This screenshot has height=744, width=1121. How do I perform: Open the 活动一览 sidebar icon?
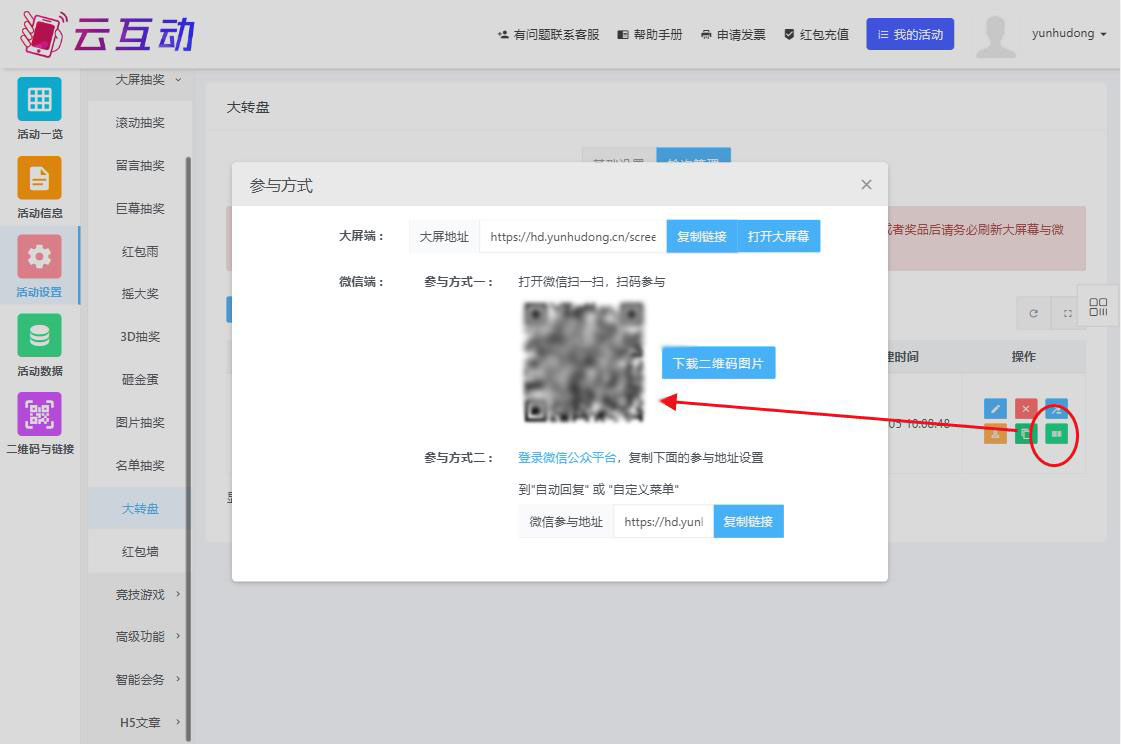coord(39,100)
